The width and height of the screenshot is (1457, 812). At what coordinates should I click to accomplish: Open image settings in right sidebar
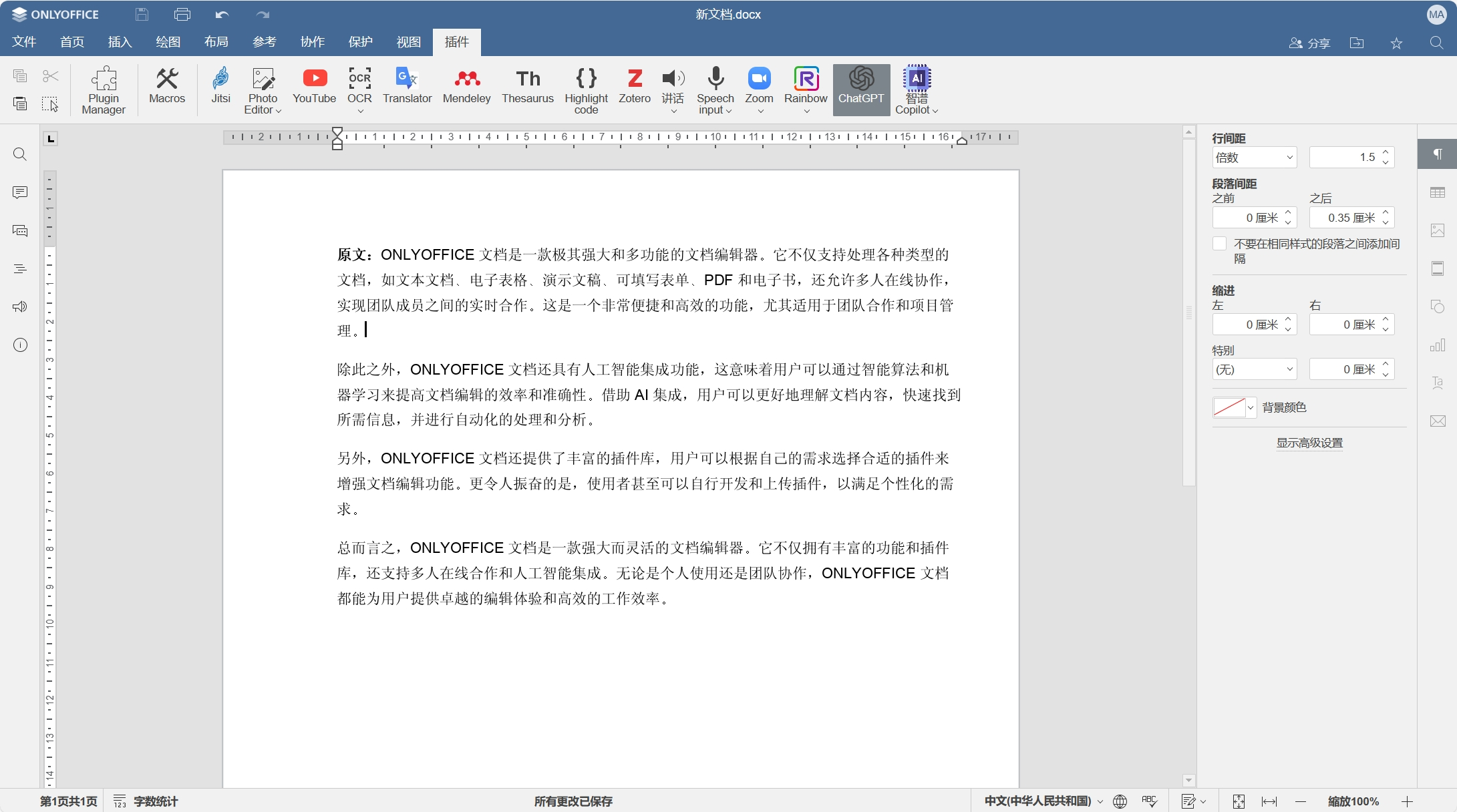(1438, 230)
